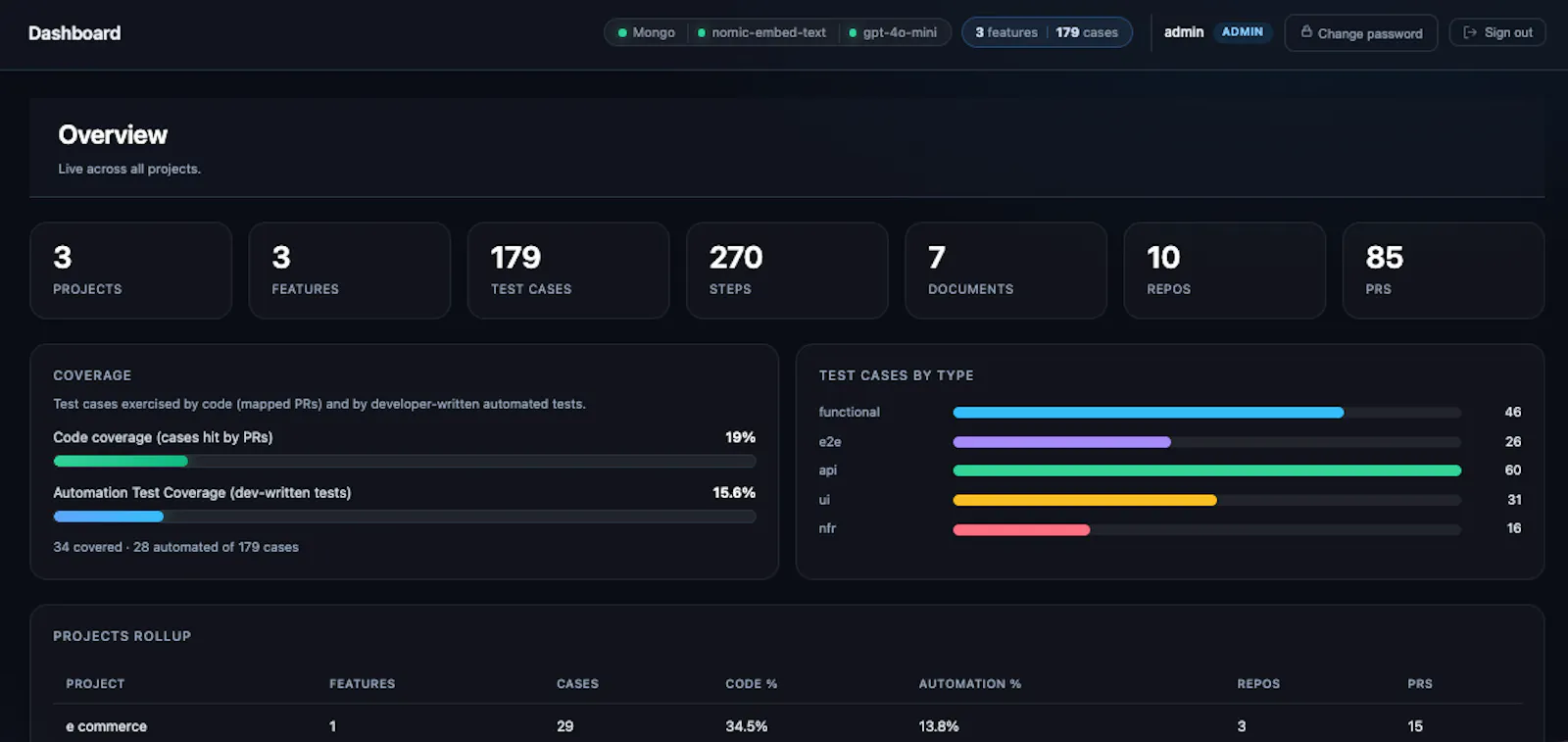
Task: Click the functional count 46
Action: (x=1513, y=413)
